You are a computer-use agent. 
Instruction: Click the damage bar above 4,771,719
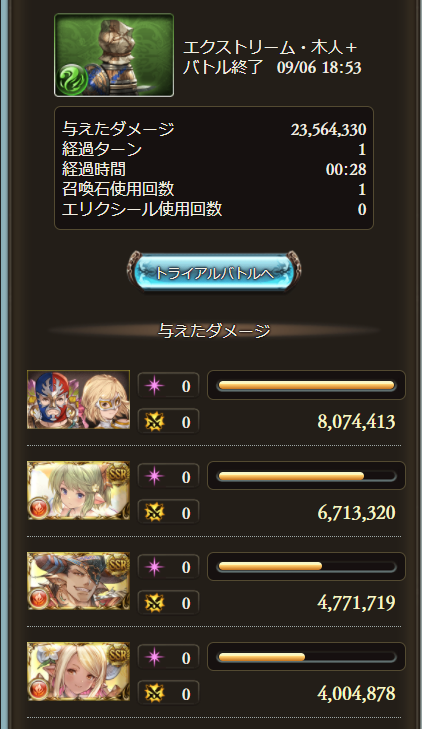(x=306, y=567)
